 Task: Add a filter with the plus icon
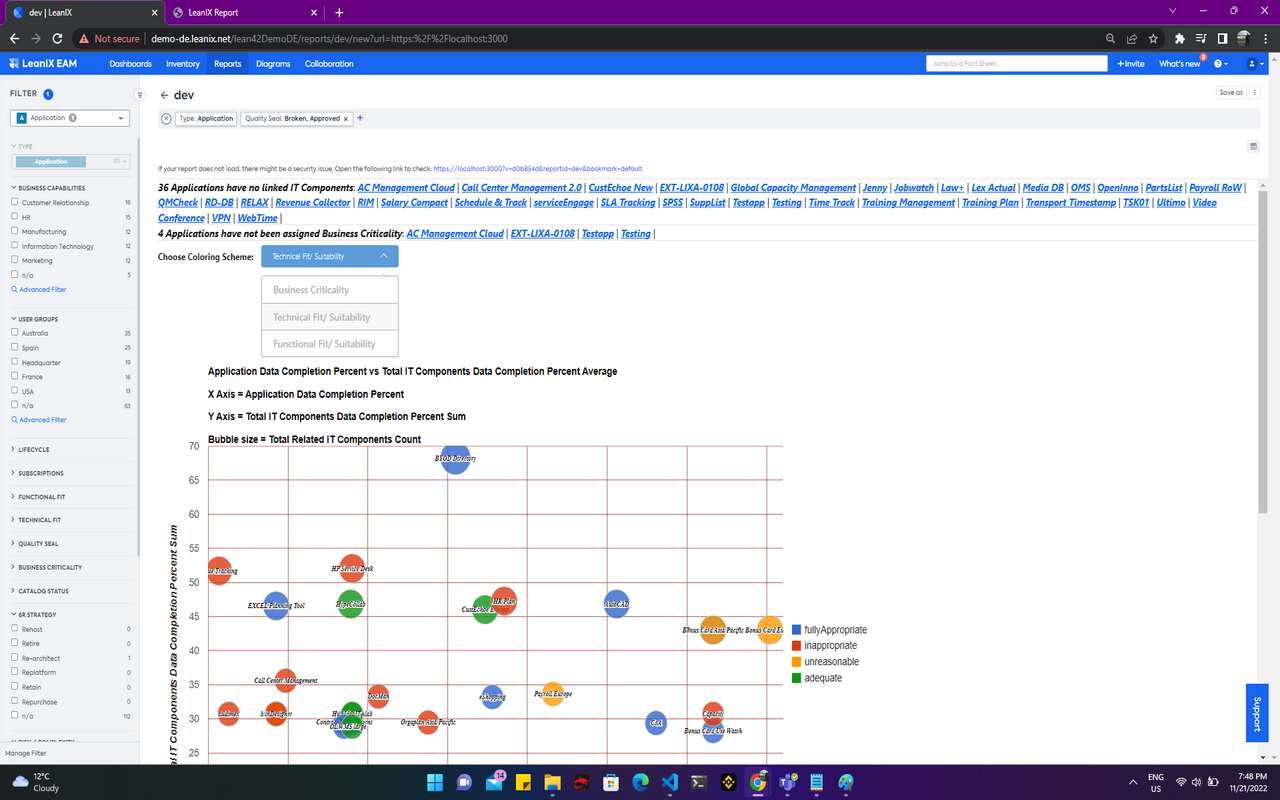tap(360, 118)
